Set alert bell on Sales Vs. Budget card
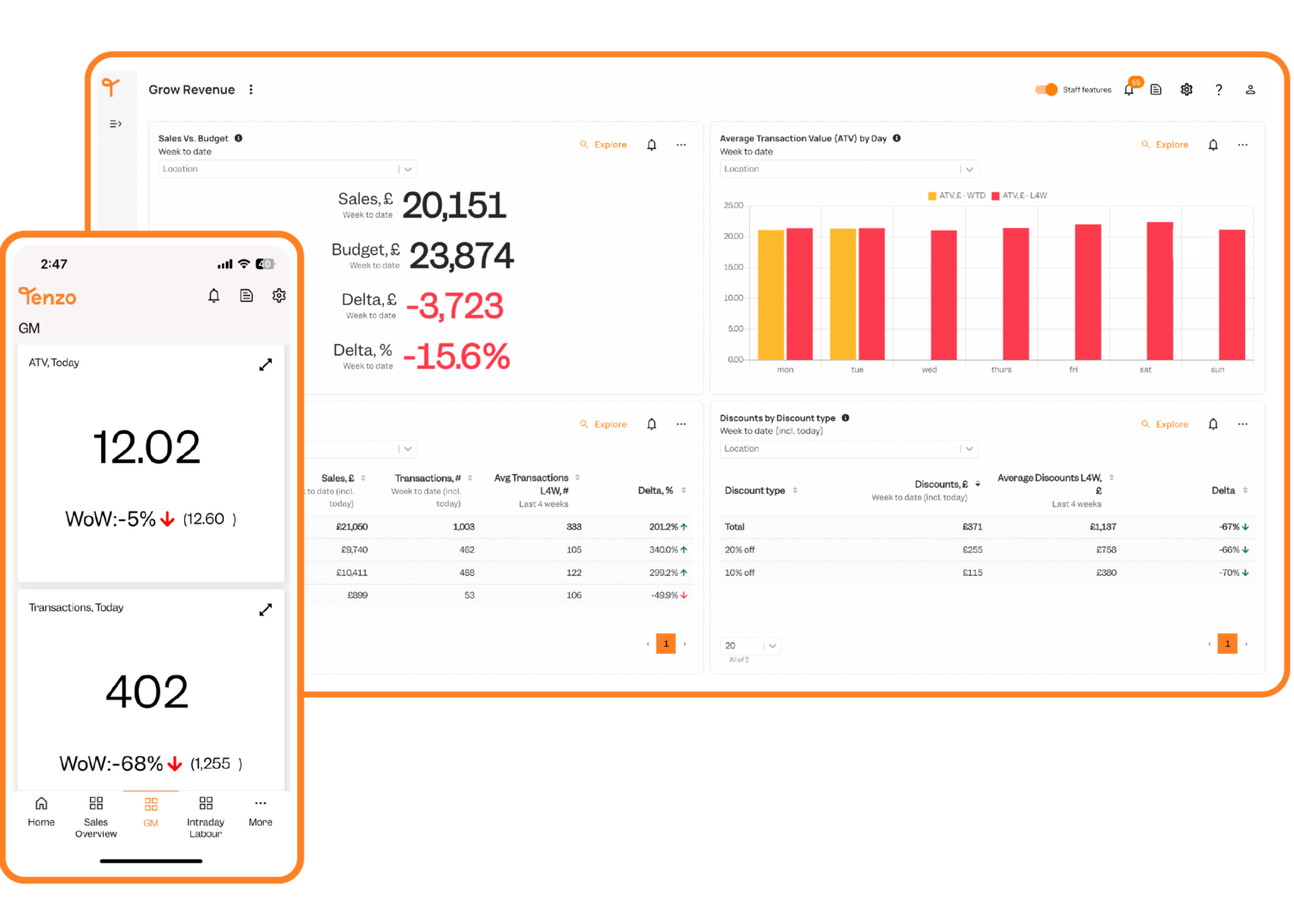This screenshot has height=924, width=1294. point(651,145)
